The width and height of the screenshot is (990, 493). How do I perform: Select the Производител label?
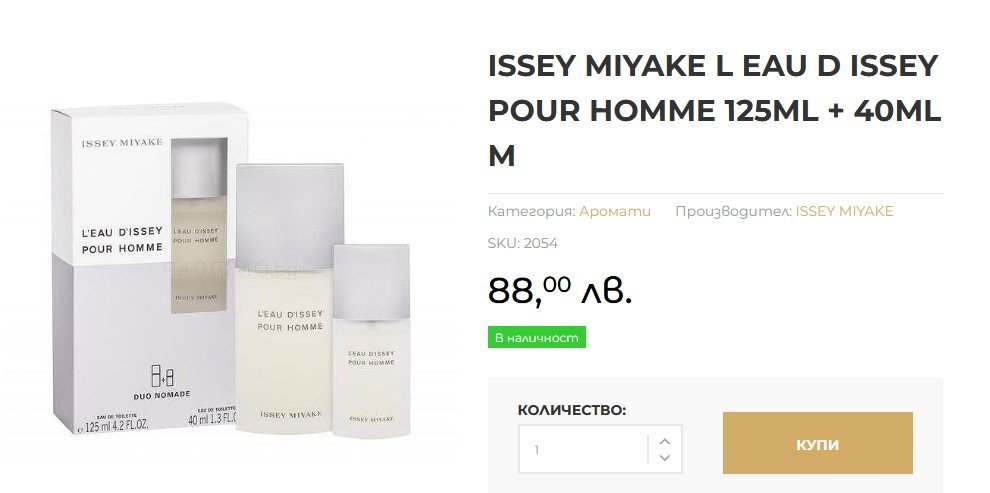coord(734,211)
